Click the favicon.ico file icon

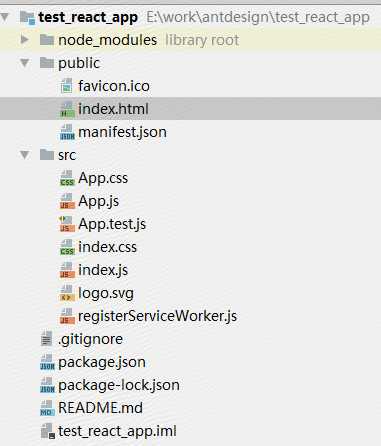pyautogui.click(x=67, y=86)
